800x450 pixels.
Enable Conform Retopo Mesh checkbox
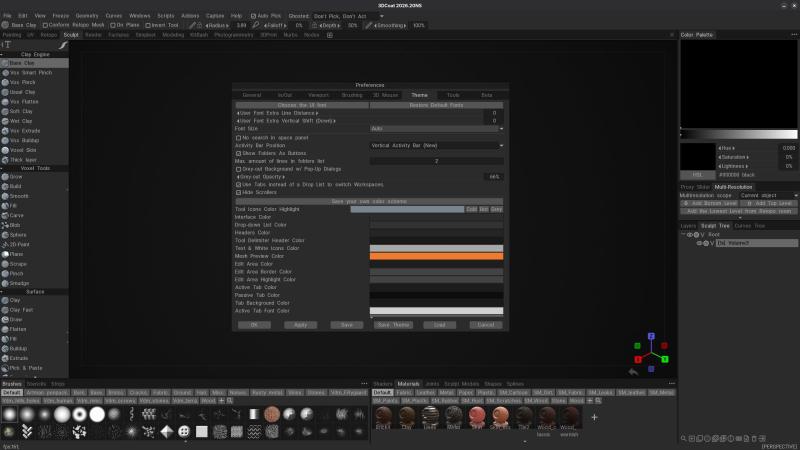45,25
